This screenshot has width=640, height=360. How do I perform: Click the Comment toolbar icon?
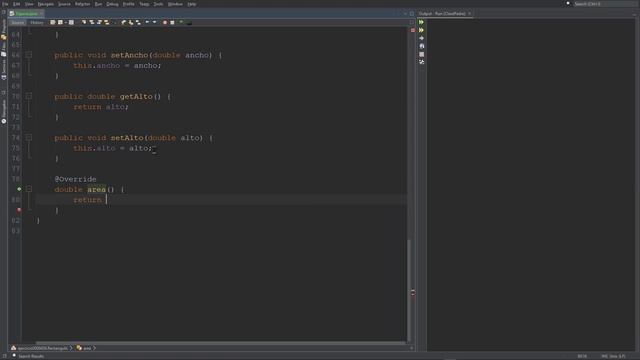pos(181,22)
